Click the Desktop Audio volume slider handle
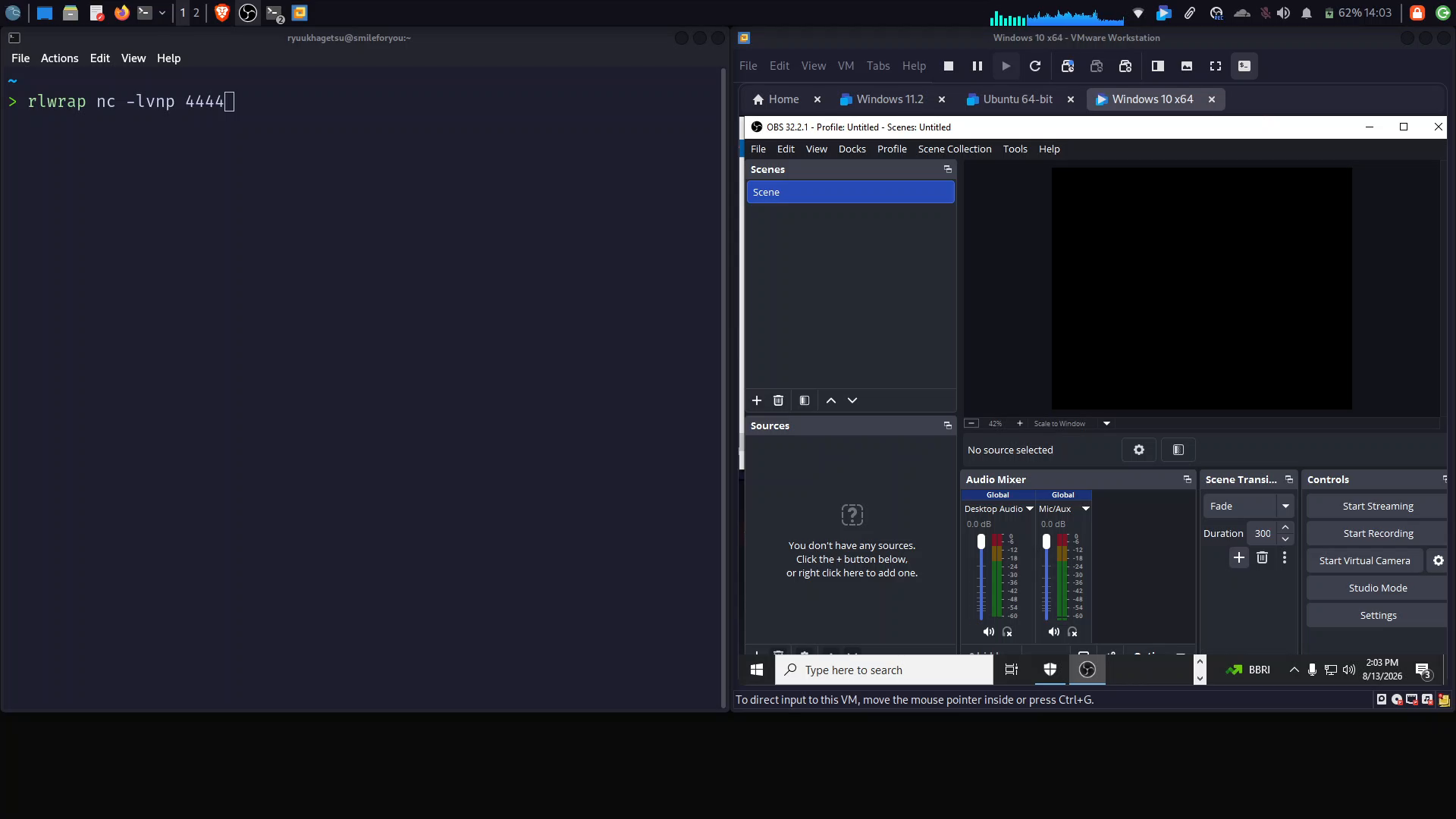Viewport: 1456px width, 819px height. [981, 541]
